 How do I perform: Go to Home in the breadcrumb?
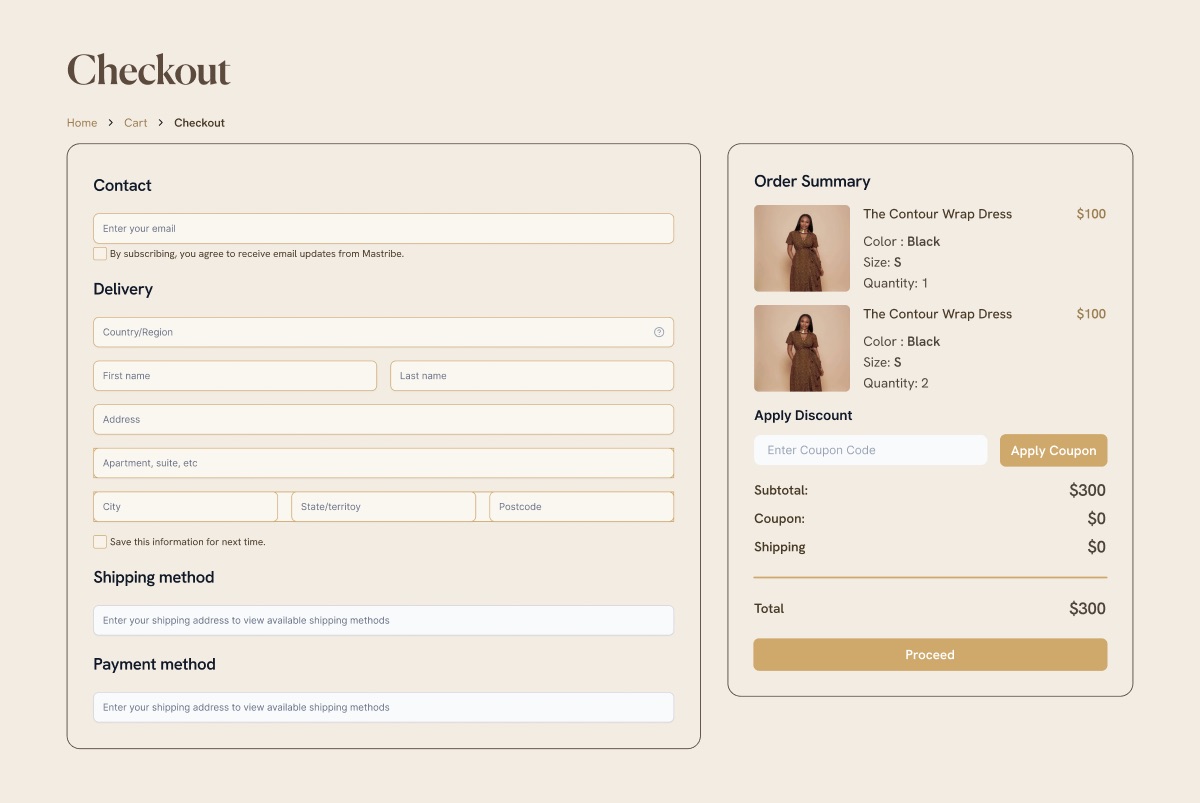(x=82, y=123)
